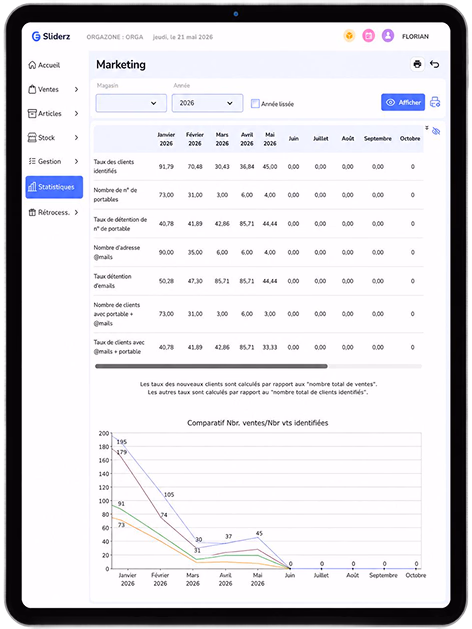Click 'Nombre de clients avec portable + @mails' label
The image size is (472, 629).
pyautogui.click(x=117, y=314)
